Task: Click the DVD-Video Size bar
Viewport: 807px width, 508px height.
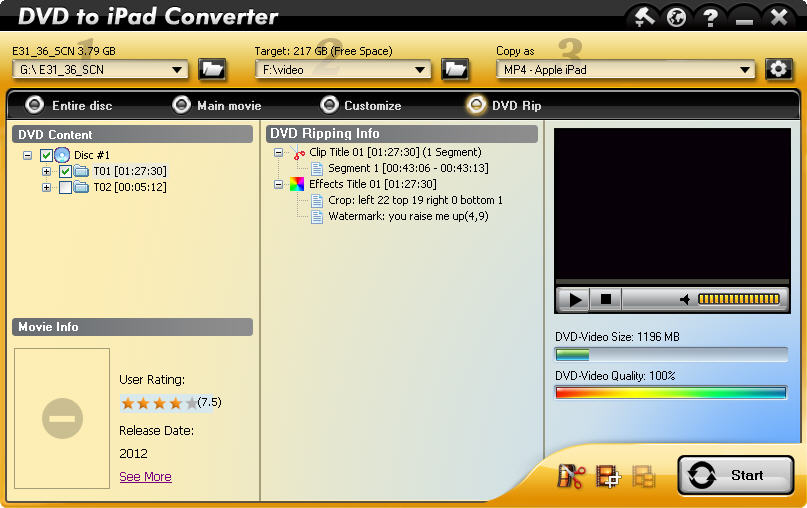Action: pyautogui.click(x=671, y=355)
